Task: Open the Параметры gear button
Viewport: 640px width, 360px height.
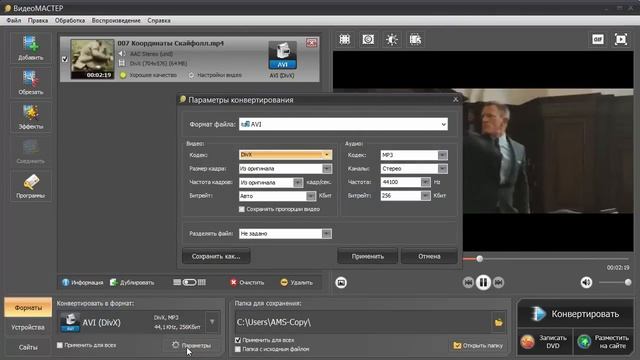Action: coord(192,345)
